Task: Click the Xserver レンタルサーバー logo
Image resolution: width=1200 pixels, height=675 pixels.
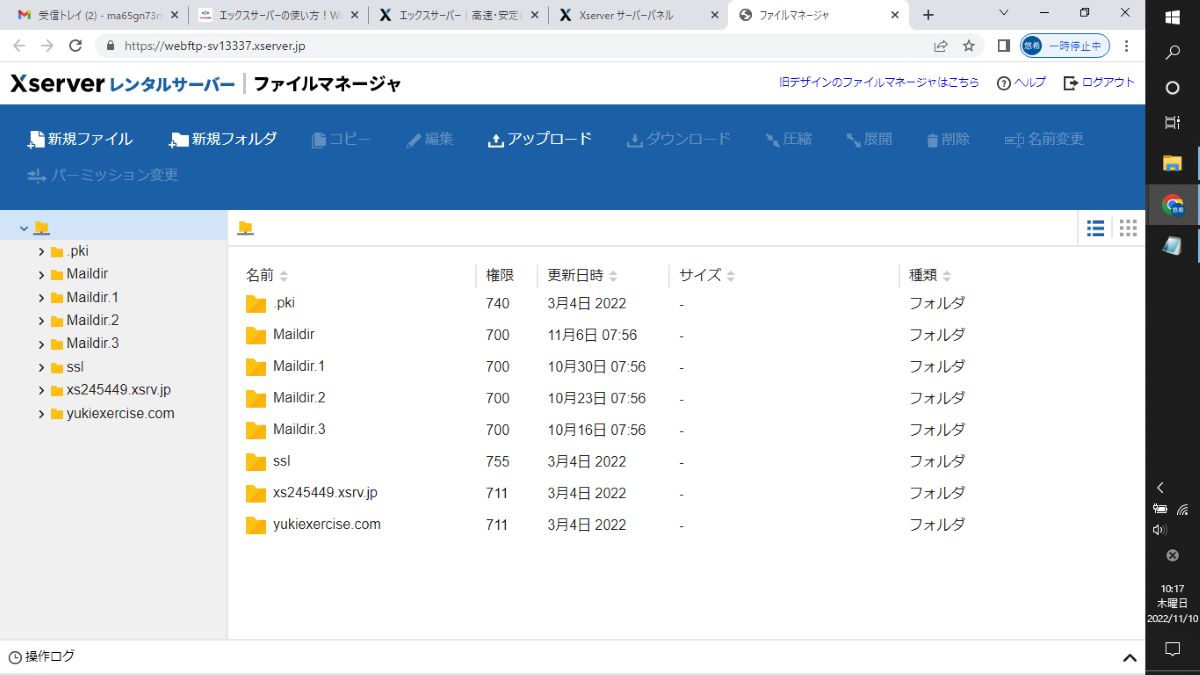Action: coord(122,84)
